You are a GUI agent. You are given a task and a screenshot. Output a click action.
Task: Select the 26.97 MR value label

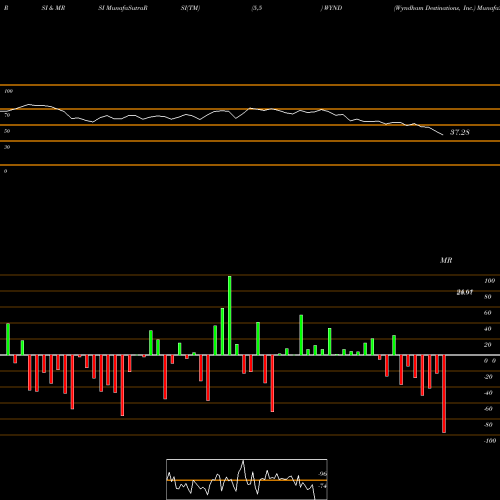pos(465,292)
